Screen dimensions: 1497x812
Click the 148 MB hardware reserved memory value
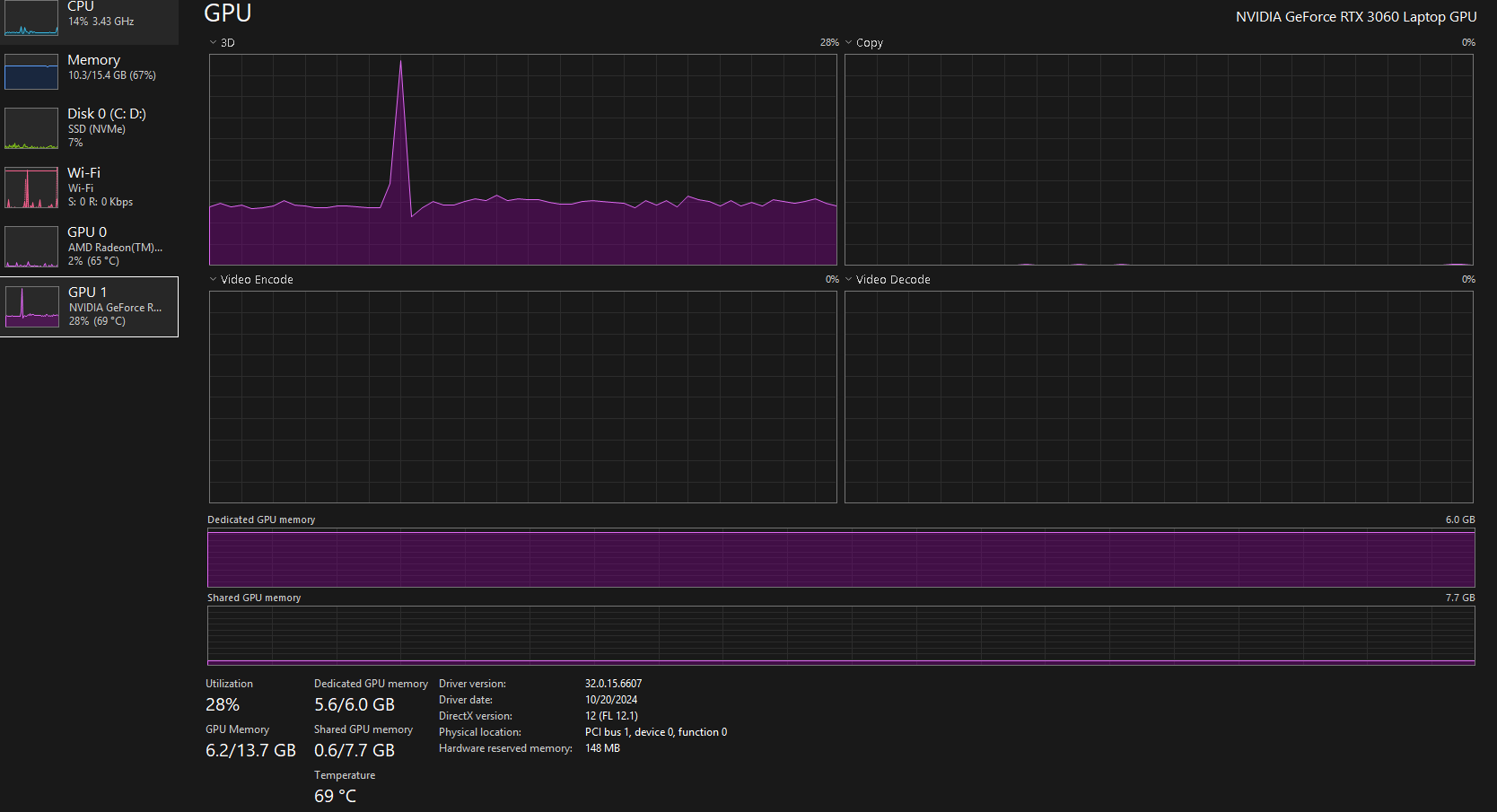[602, 748]
